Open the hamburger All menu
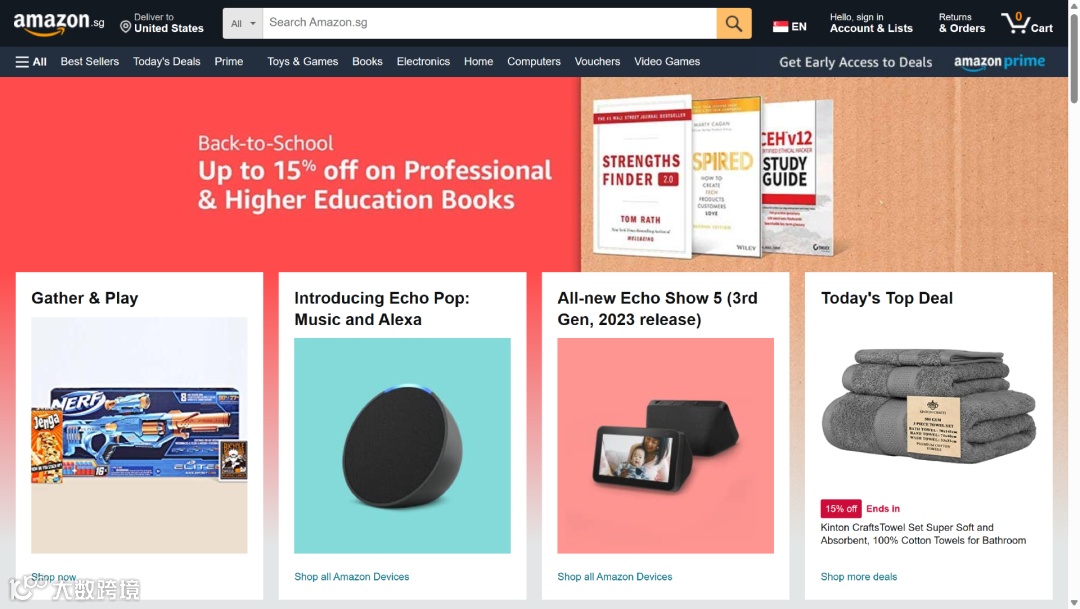1080x609 pixels. click(x=31, y=62)
